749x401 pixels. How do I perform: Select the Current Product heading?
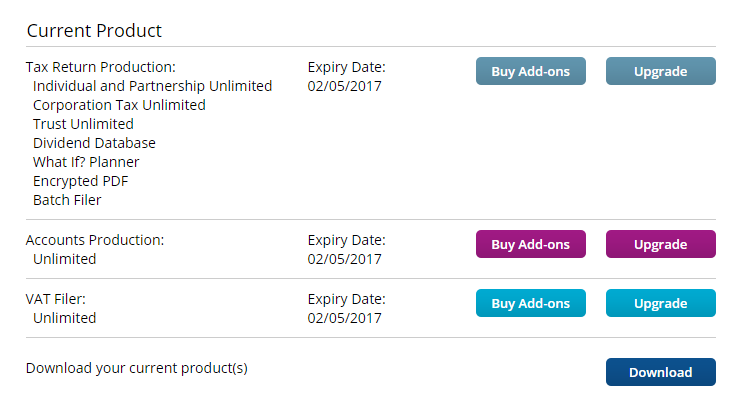(x=94, y=30)
